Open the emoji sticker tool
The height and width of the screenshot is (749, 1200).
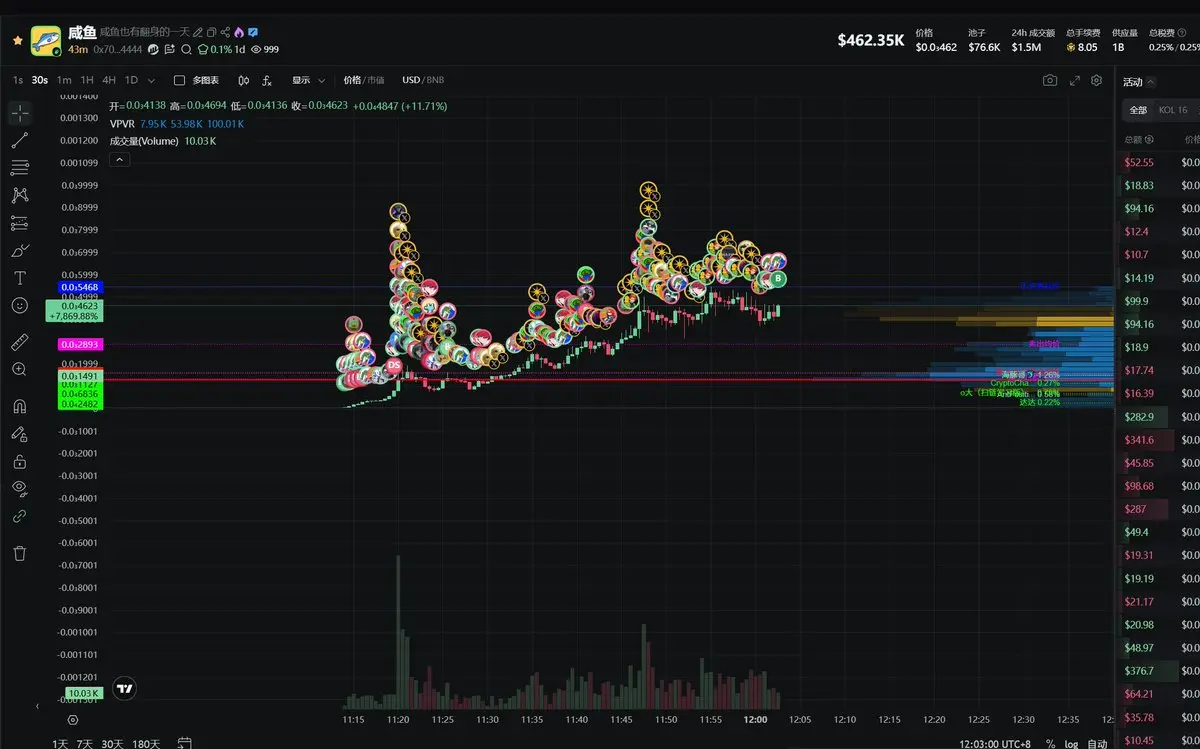coord(20,305)
